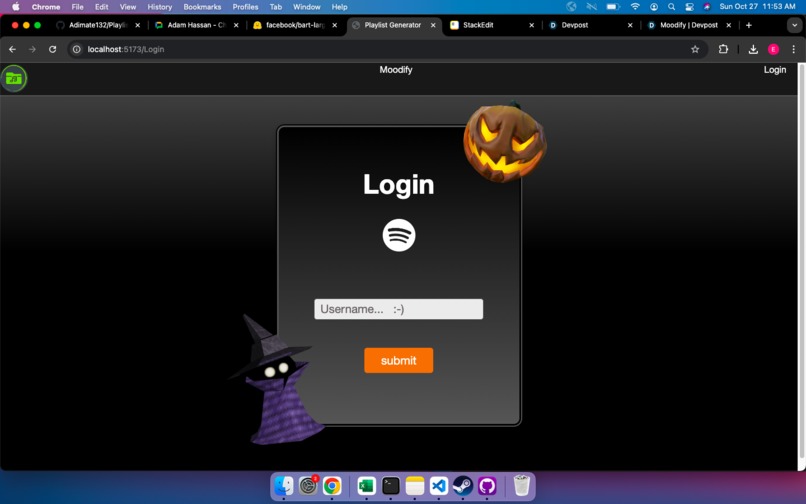Click the page vertical scrollbar
Screen dimensions: 806x504
(x=801, y=262)
